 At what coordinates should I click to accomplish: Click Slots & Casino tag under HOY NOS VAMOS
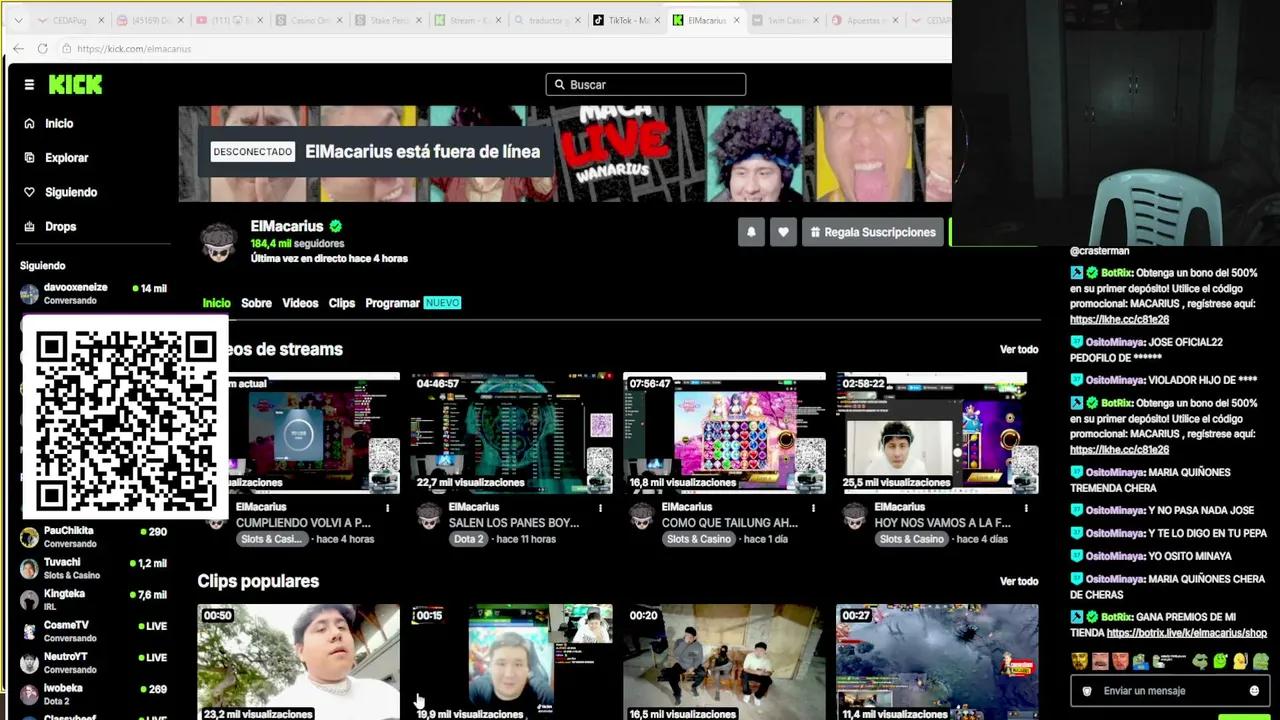pyautogui.click(x=911, y=539)
